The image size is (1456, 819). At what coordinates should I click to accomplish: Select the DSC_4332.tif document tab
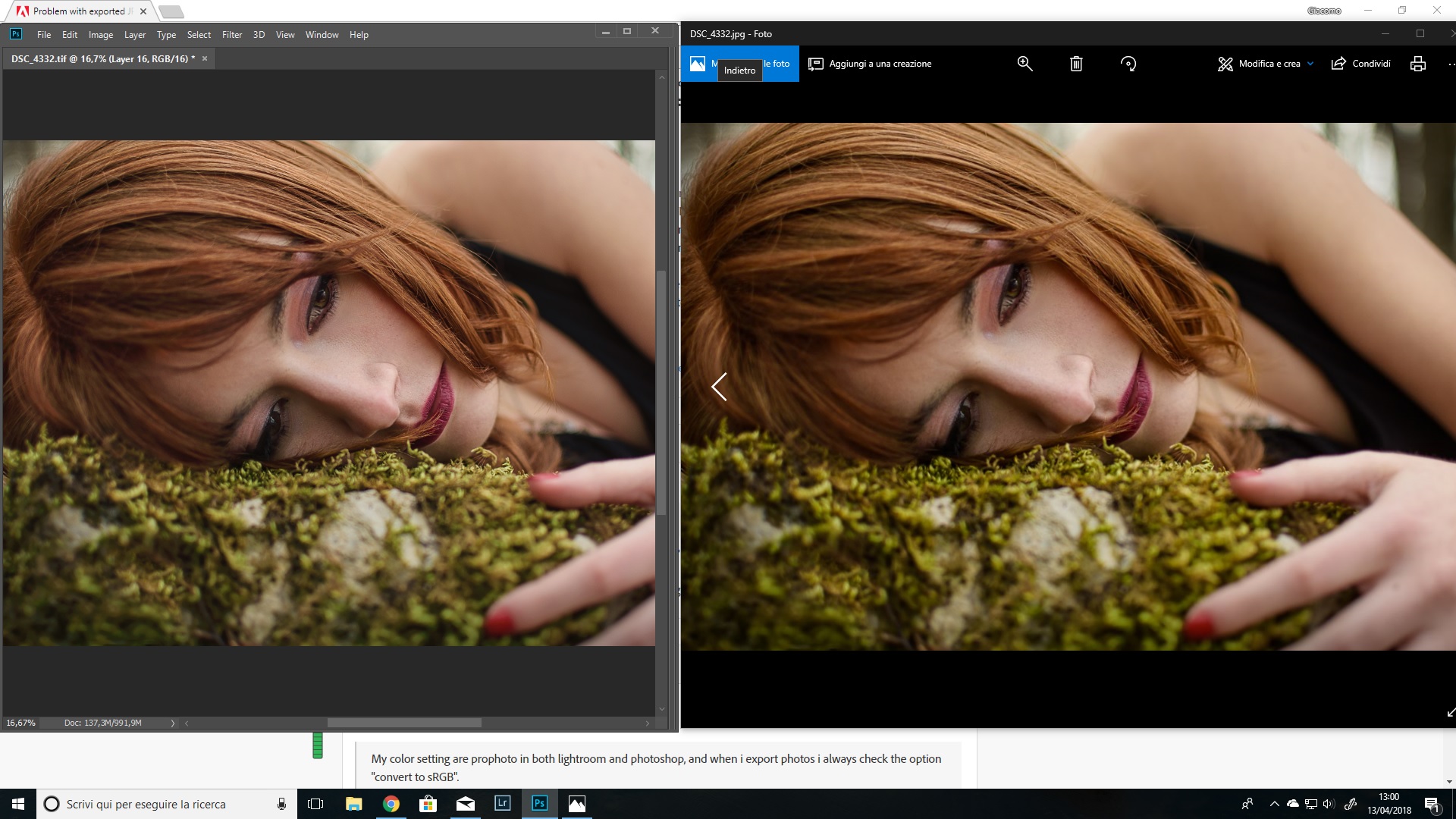pyautogui.click(x=99, y=58)
